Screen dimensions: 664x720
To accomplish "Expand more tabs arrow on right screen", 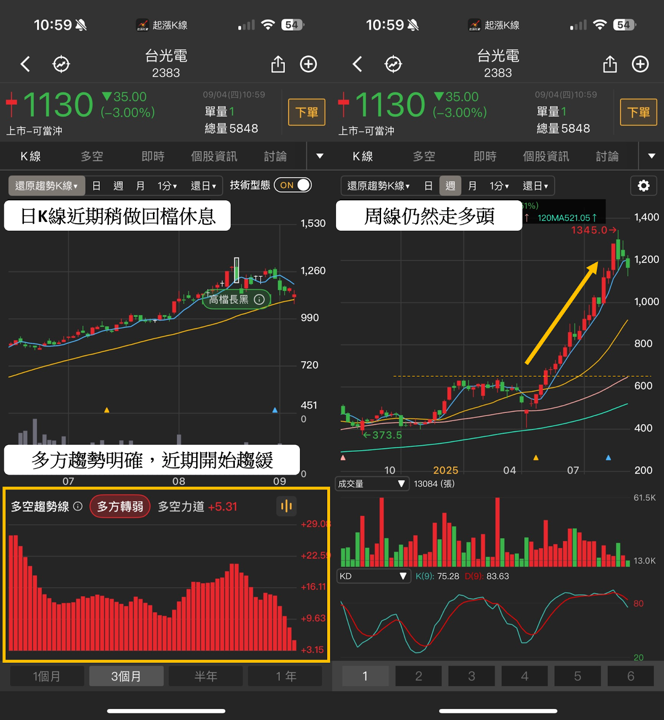I will pyautogui.click(x=652, y=156).
